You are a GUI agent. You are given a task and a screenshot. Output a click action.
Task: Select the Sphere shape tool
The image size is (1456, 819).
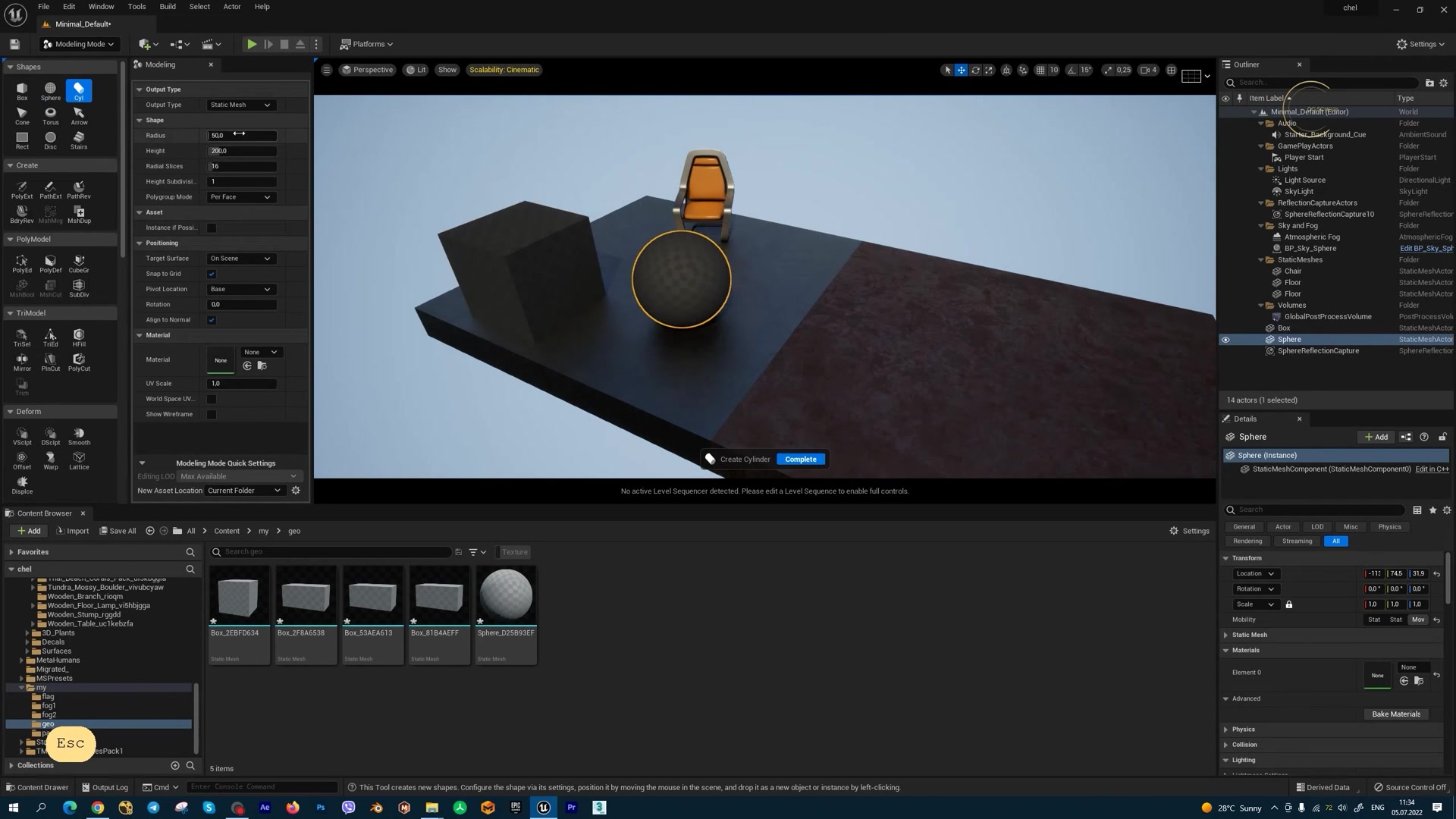(x=50, y=90)
